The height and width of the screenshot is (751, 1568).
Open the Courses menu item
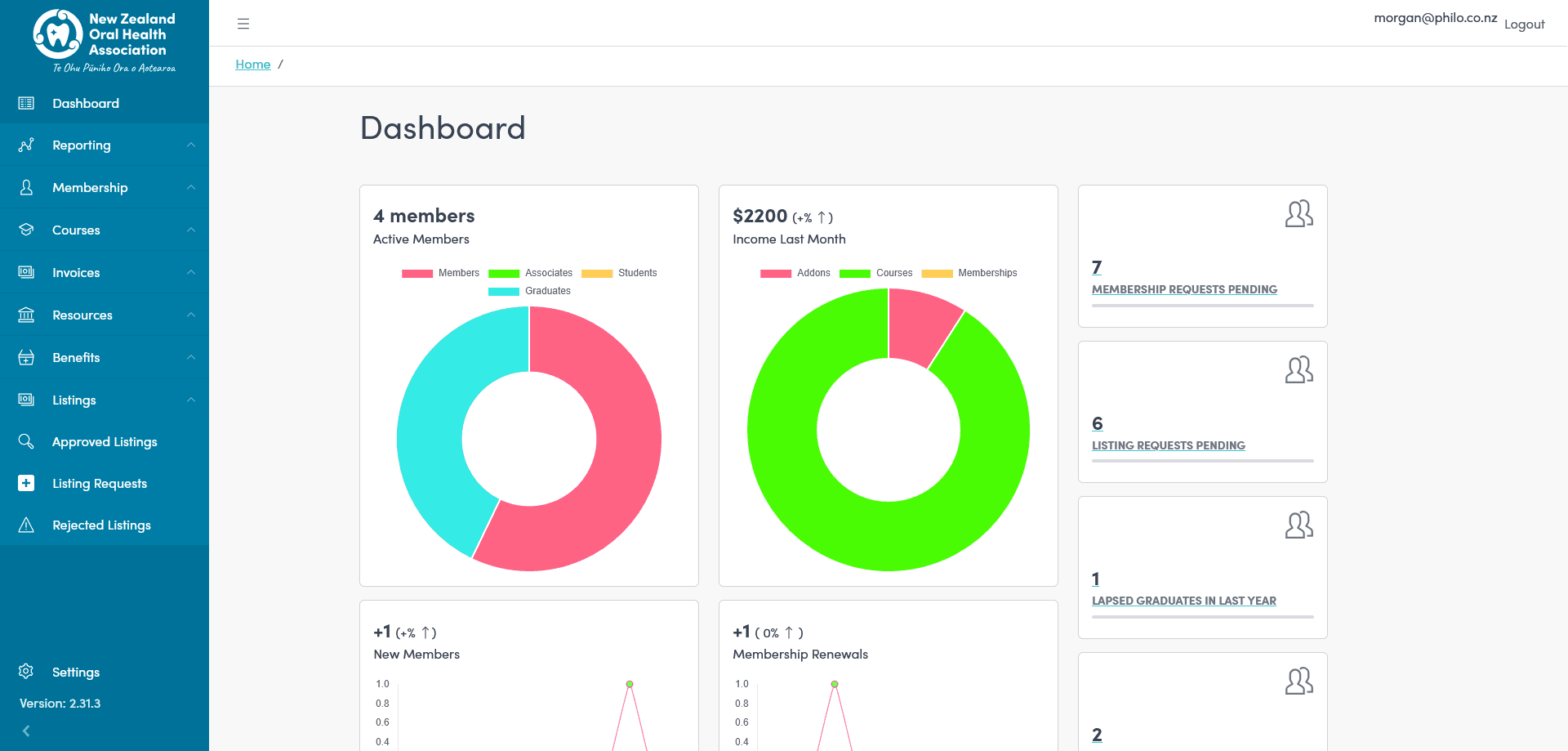click(105, 230)
